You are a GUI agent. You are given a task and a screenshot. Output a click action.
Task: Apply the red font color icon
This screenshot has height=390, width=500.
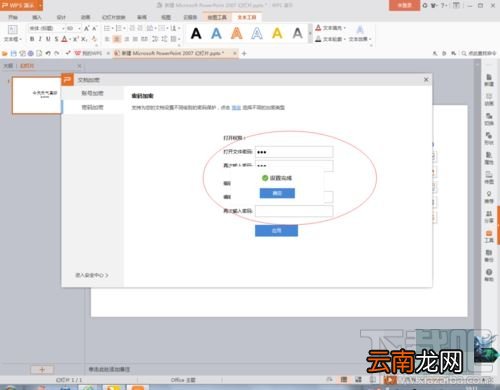pos(65,39)
